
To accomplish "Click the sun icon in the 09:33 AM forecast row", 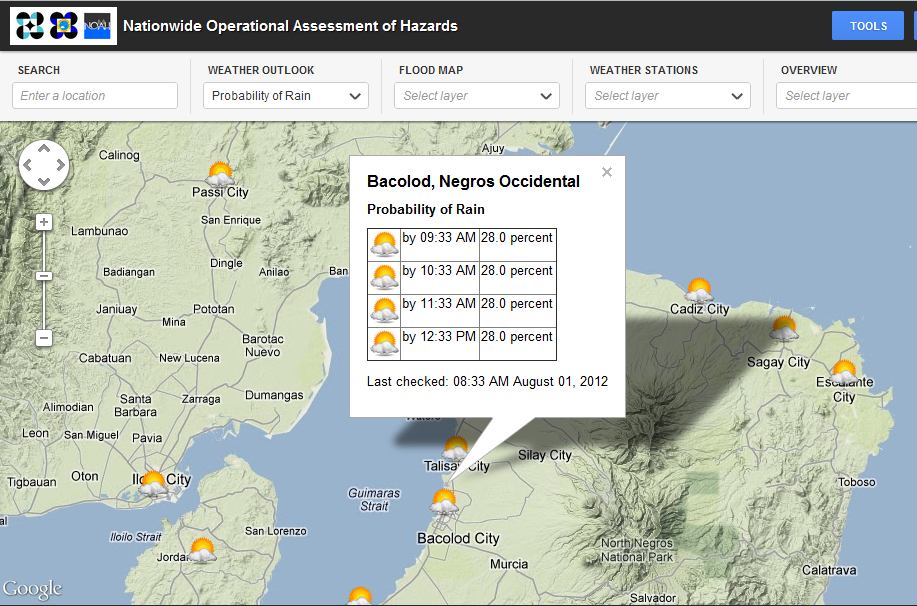I will (x=384, y=243).
